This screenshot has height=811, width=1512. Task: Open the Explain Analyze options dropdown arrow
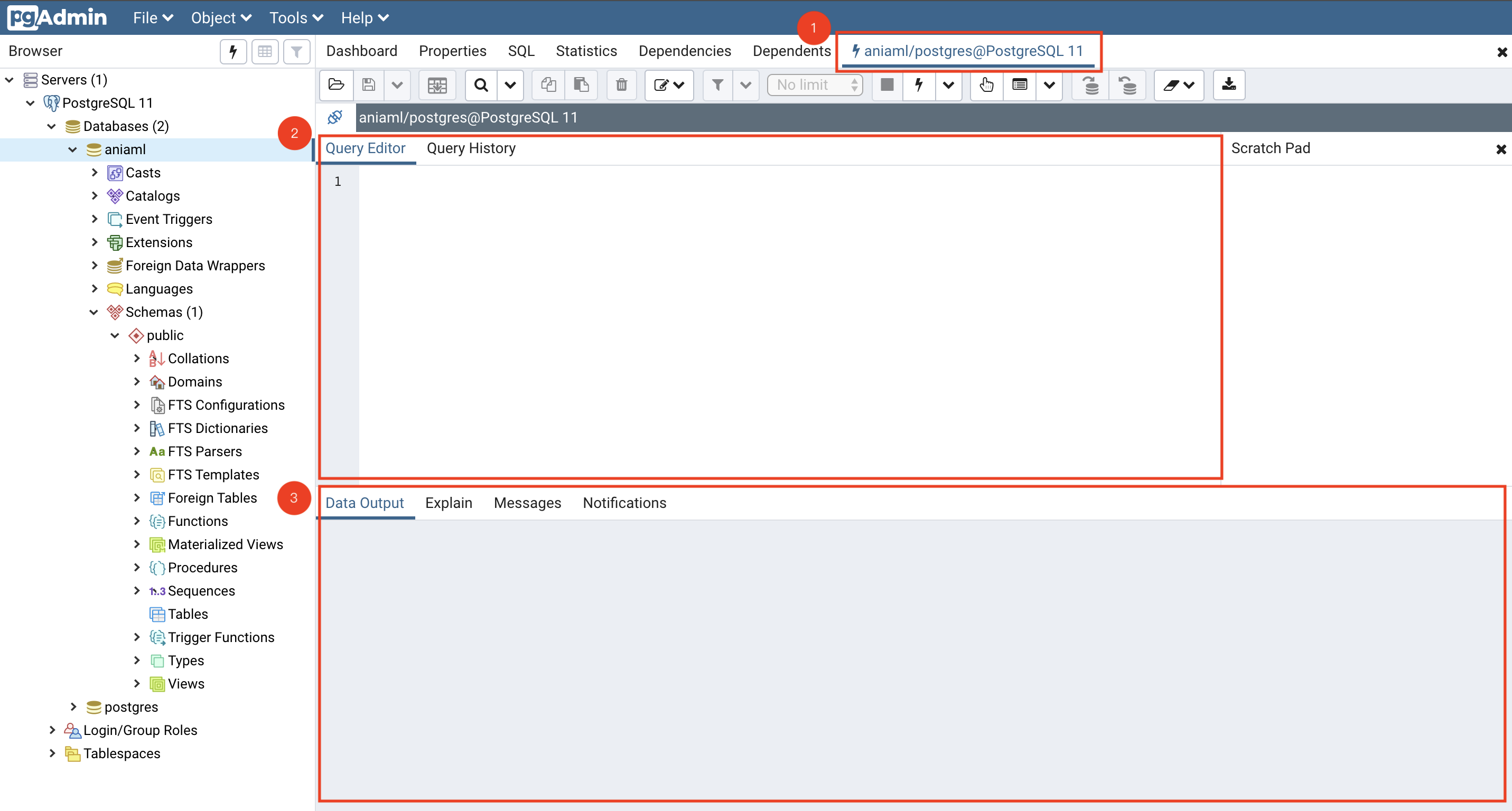point(1049,85)
